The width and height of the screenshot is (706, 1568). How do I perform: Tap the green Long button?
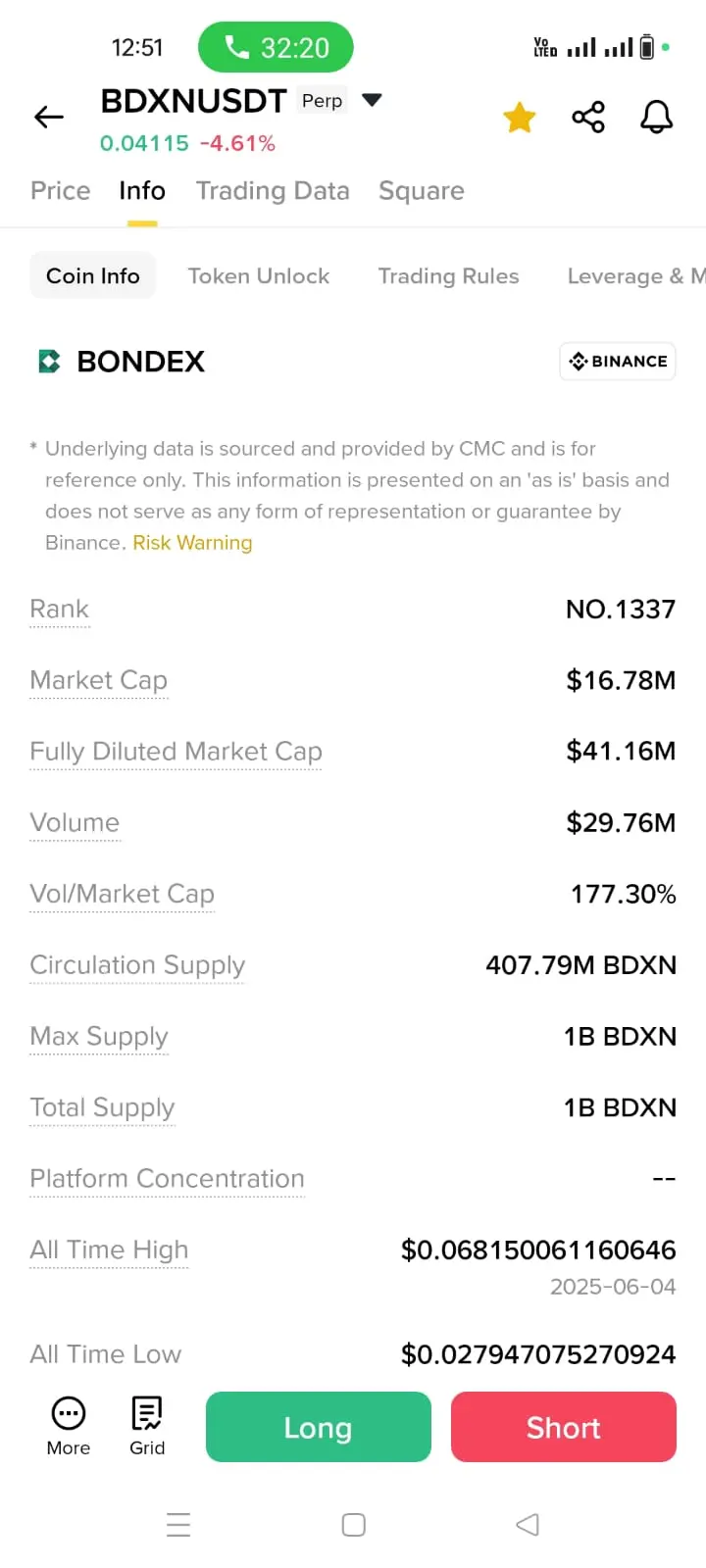pos(319,1427)
